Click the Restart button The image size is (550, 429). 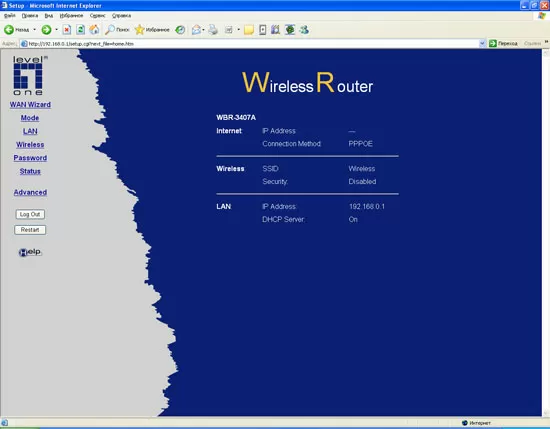click(x=30, y=230)
